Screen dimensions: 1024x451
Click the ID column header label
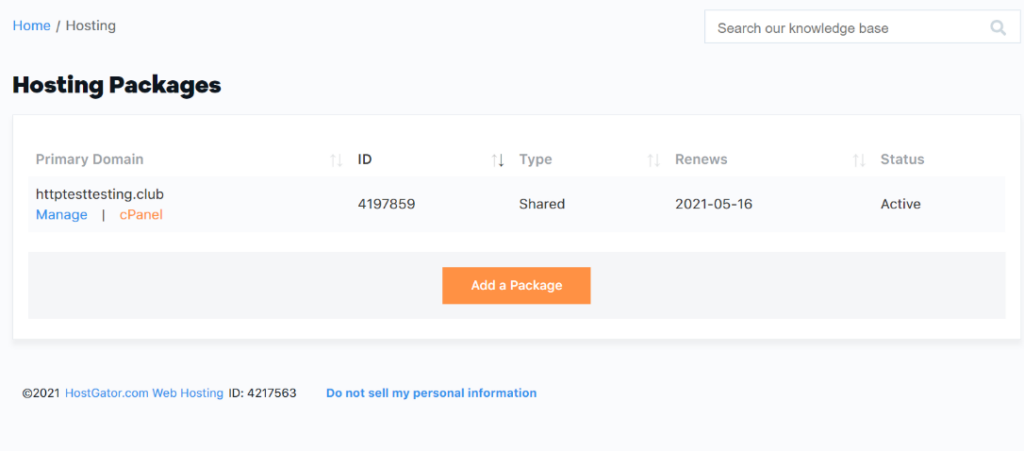[x=365, y=160]
